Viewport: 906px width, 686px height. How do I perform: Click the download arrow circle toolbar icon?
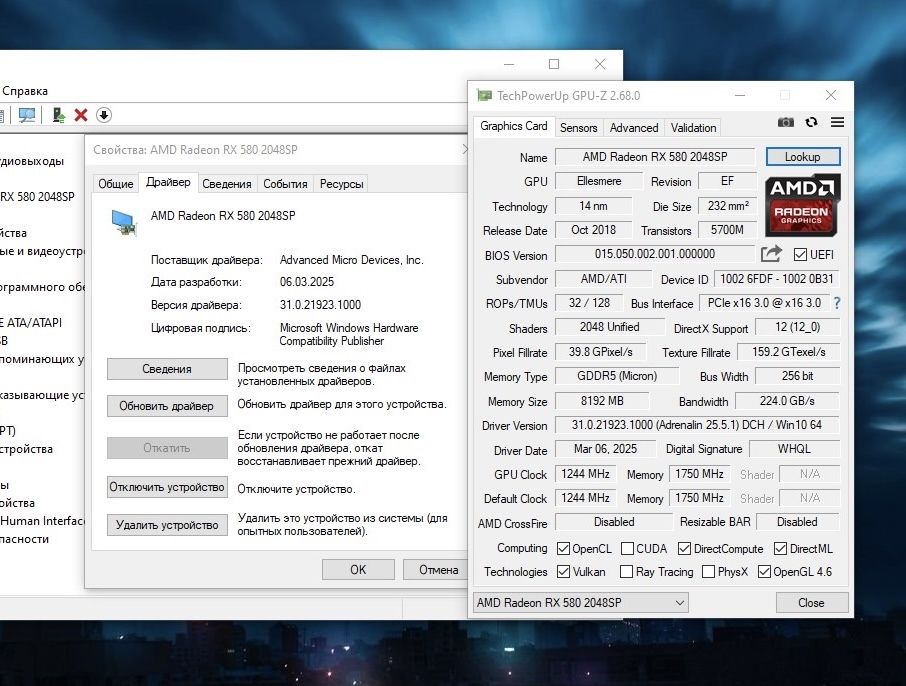[x=103, y=115]
